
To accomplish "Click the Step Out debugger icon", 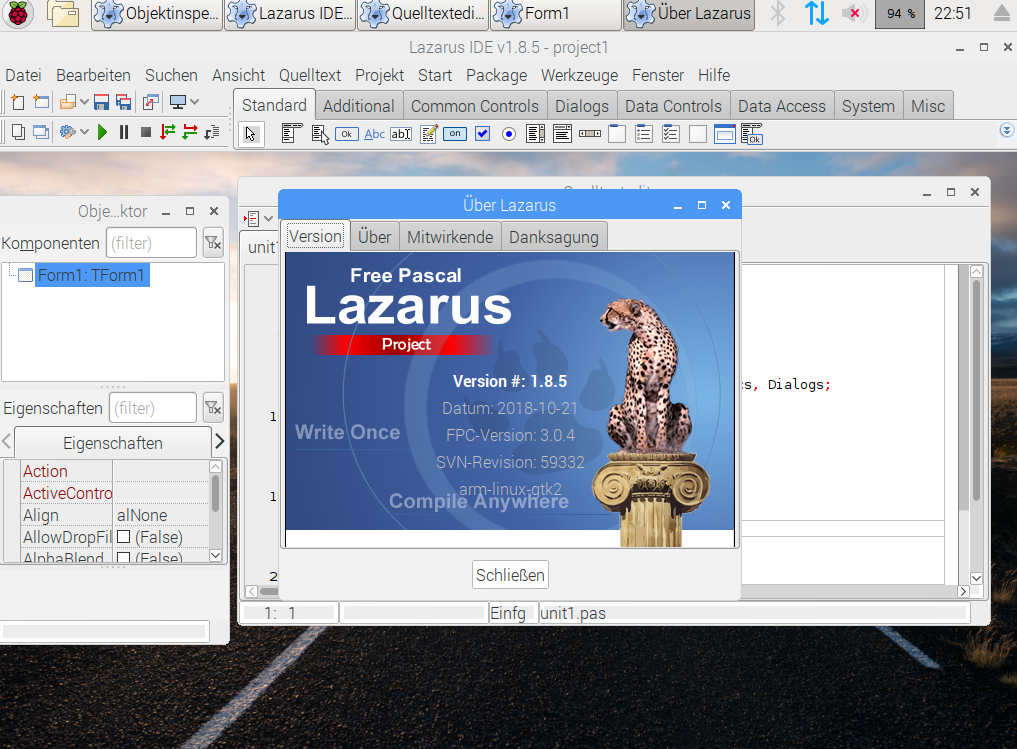I will [211, 133].
